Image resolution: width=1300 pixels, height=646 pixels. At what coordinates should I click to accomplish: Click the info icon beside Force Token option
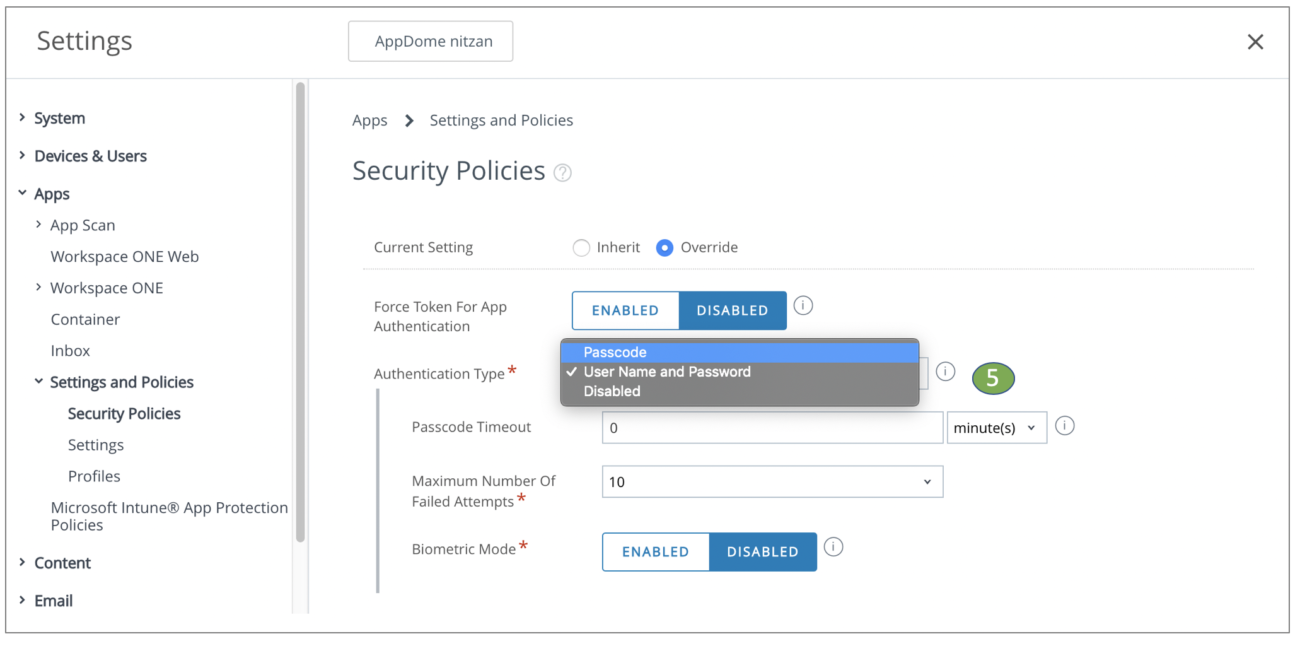pos(803,306)
